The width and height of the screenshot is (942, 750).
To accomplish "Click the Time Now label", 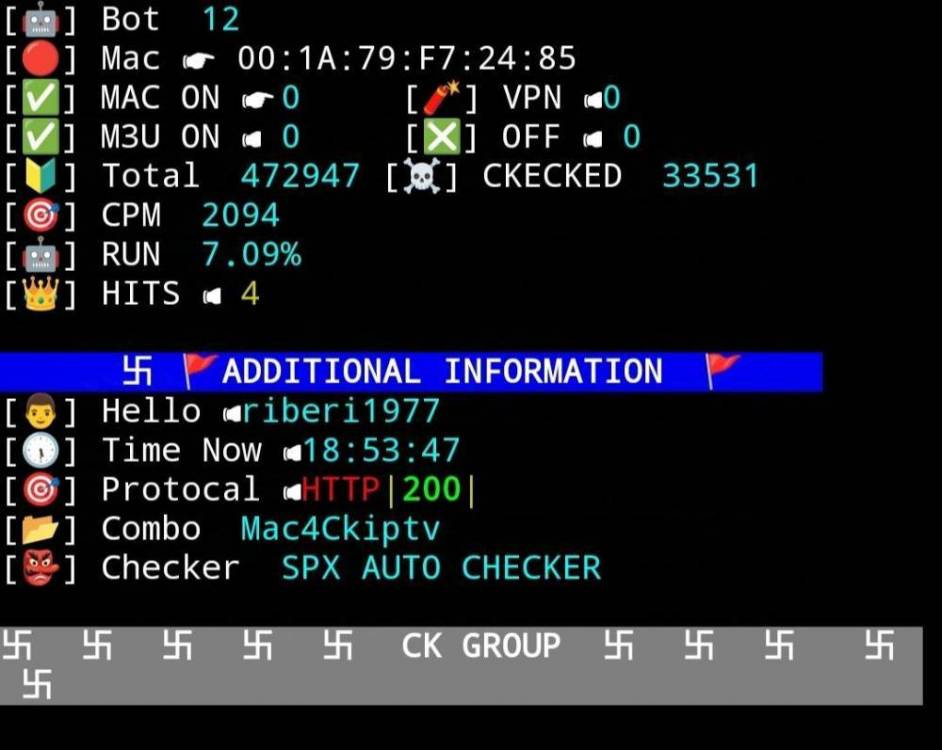I will (181, 450).
